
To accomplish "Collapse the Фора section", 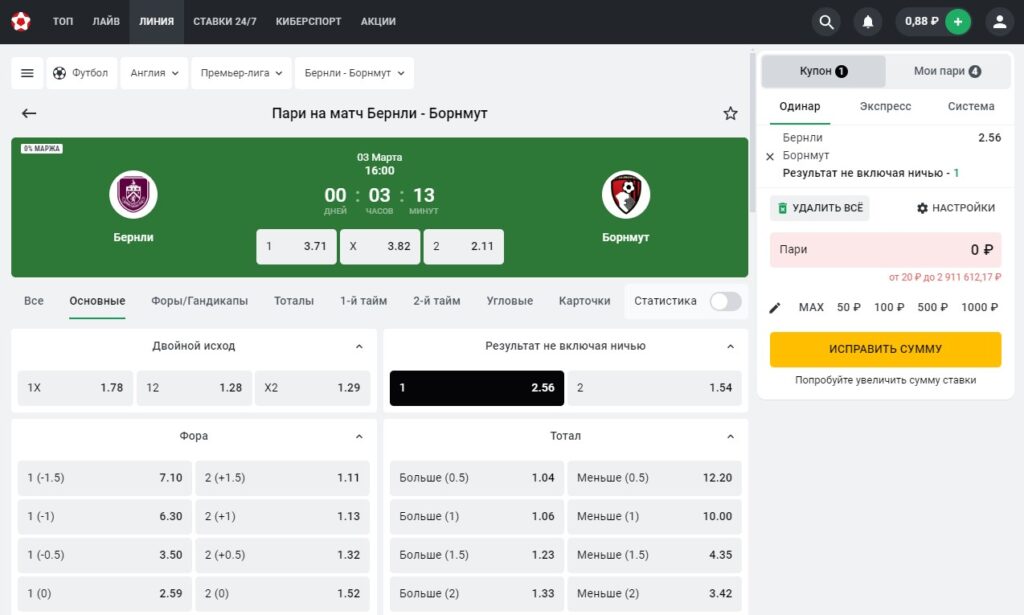I will click(359, 436).
